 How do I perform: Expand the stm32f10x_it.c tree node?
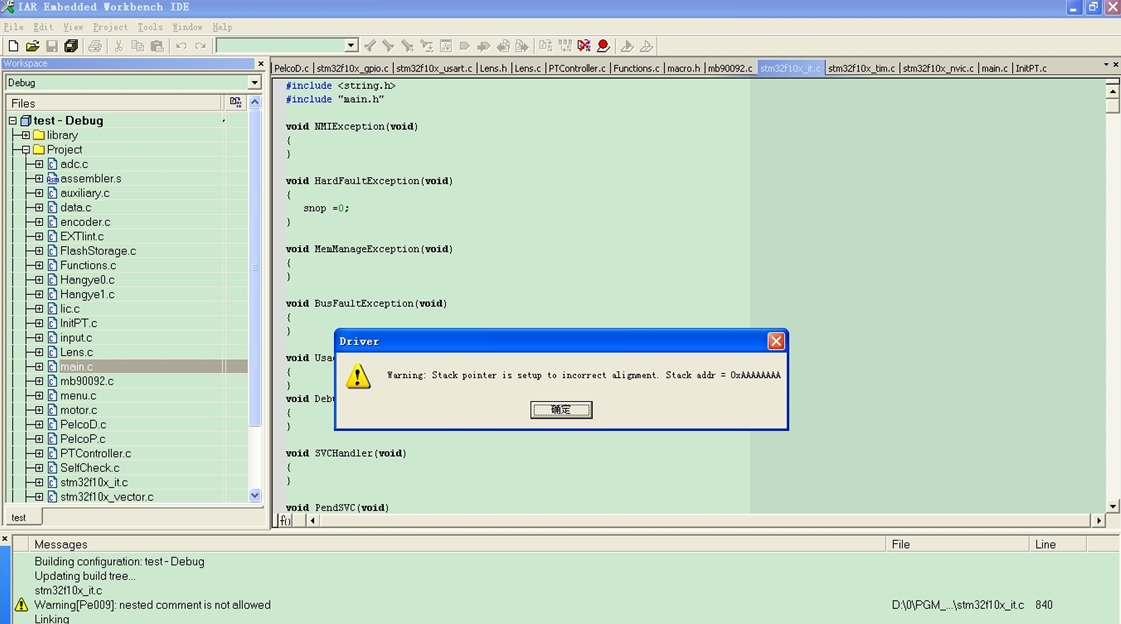tap(39, 482)
